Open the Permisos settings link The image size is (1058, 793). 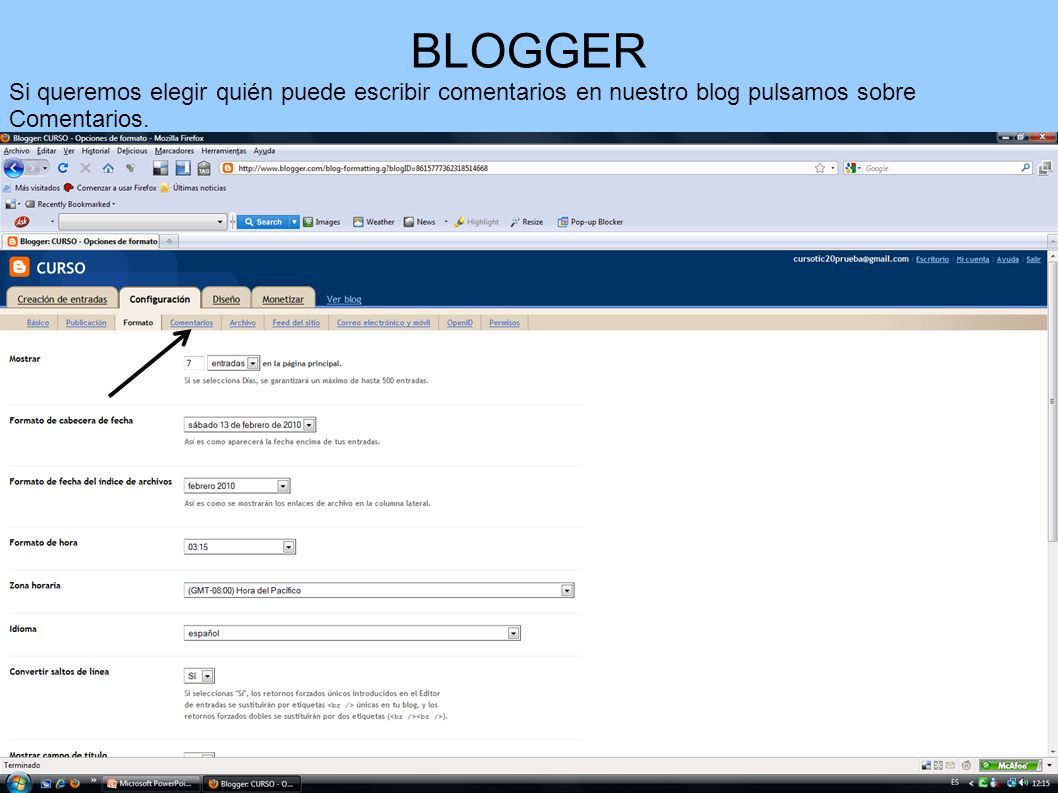click(504, 323)
